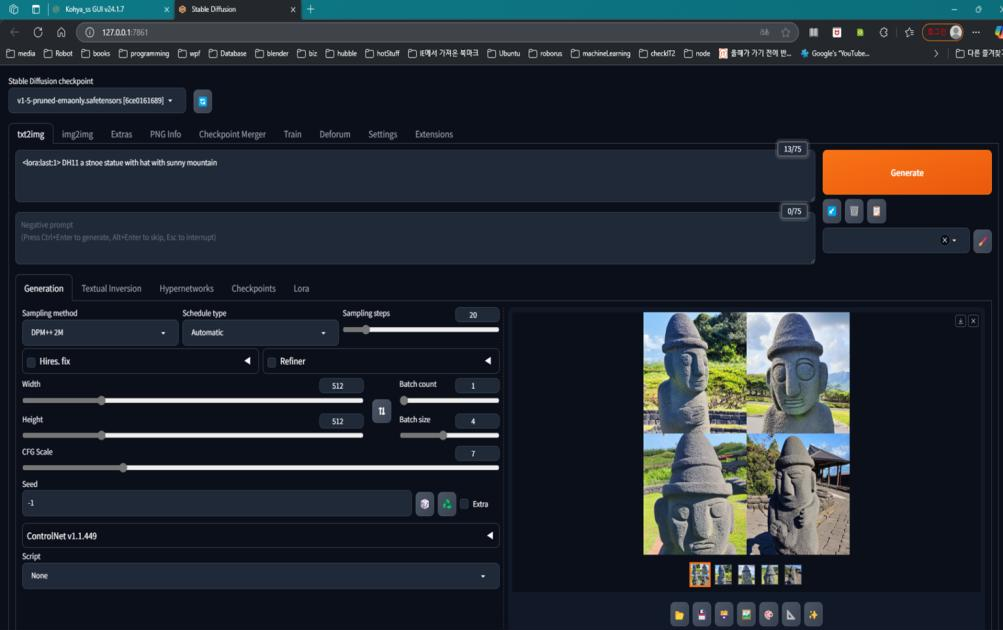The width and height of the screenshot is (1003, 630).
Task: Open the Checkpoint Merger tab
Action: click(x=232, y=134)
